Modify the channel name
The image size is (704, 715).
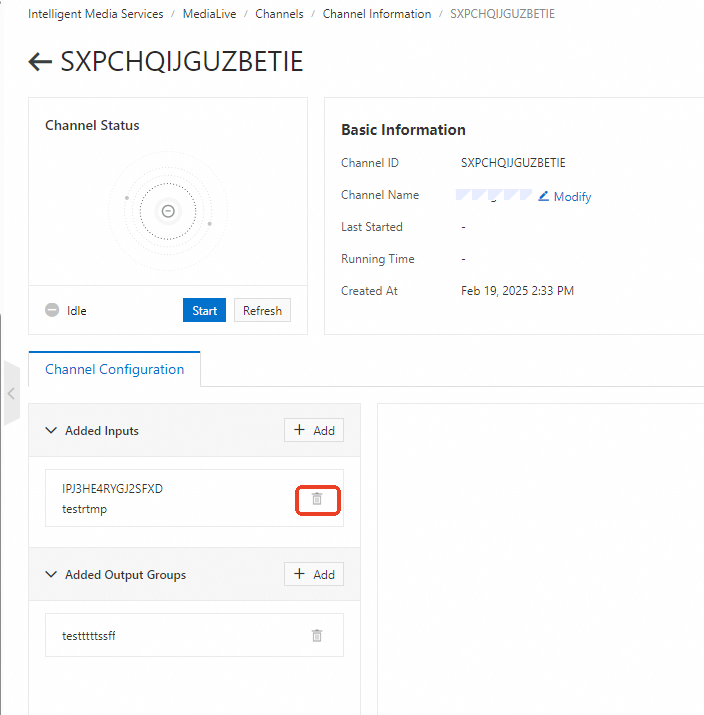pos(565,197)
